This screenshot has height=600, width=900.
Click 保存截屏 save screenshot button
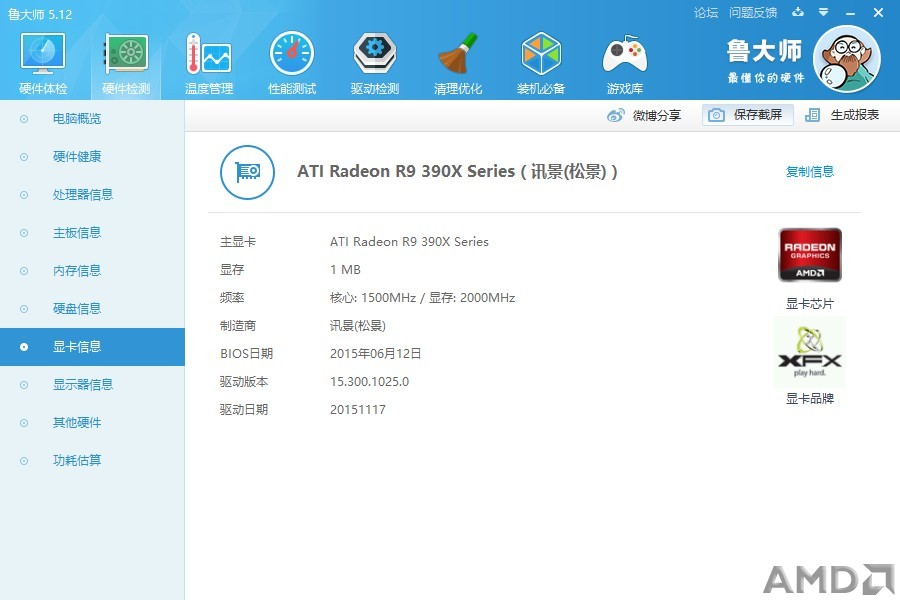pyautogui.click(x=748, y=115)
